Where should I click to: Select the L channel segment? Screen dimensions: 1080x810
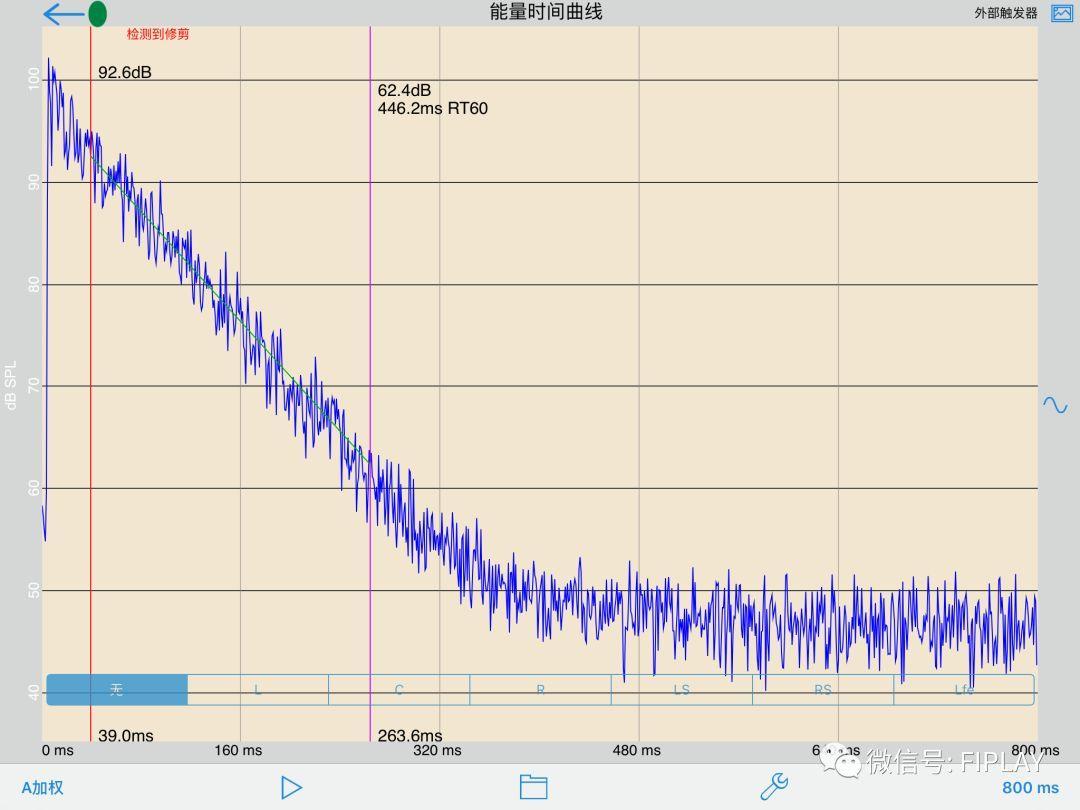point(258,690)
